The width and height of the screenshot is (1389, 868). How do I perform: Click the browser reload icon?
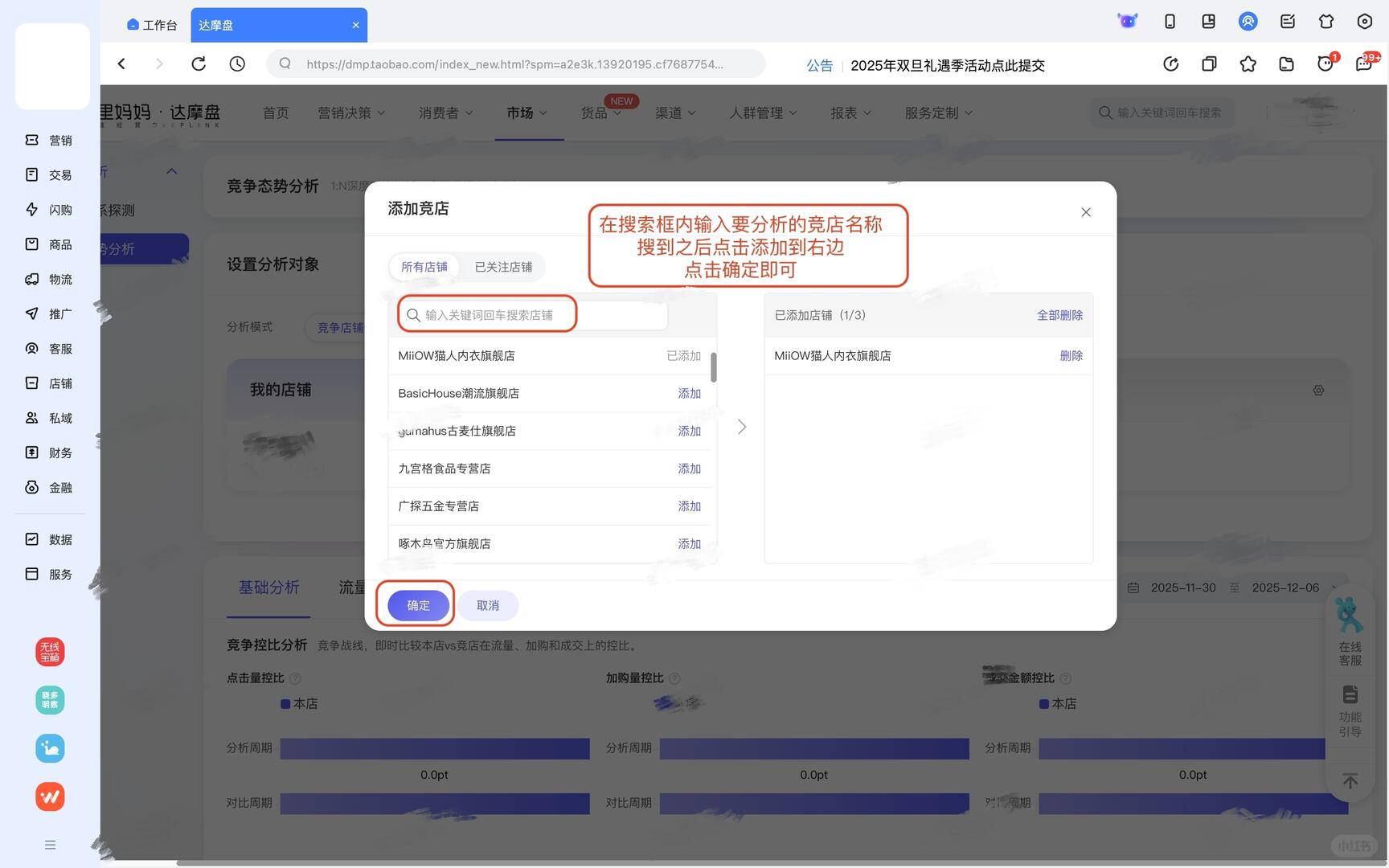tap(199, 63)
